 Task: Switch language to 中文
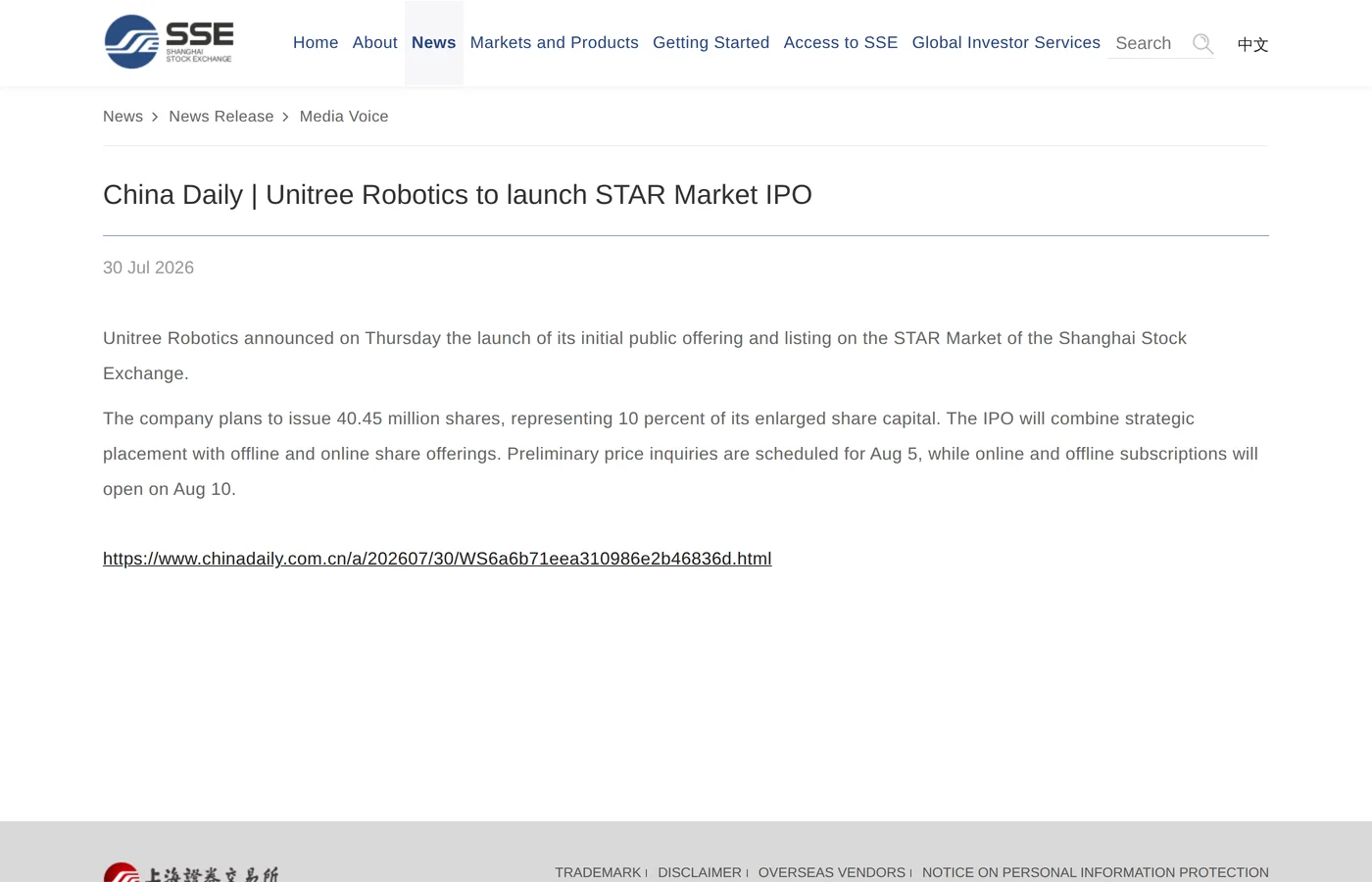coord(1252,44)
